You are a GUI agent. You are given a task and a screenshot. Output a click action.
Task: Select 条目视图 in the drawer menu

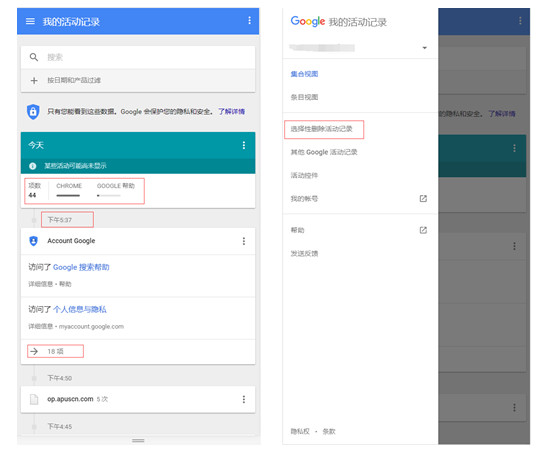(304, 97)
